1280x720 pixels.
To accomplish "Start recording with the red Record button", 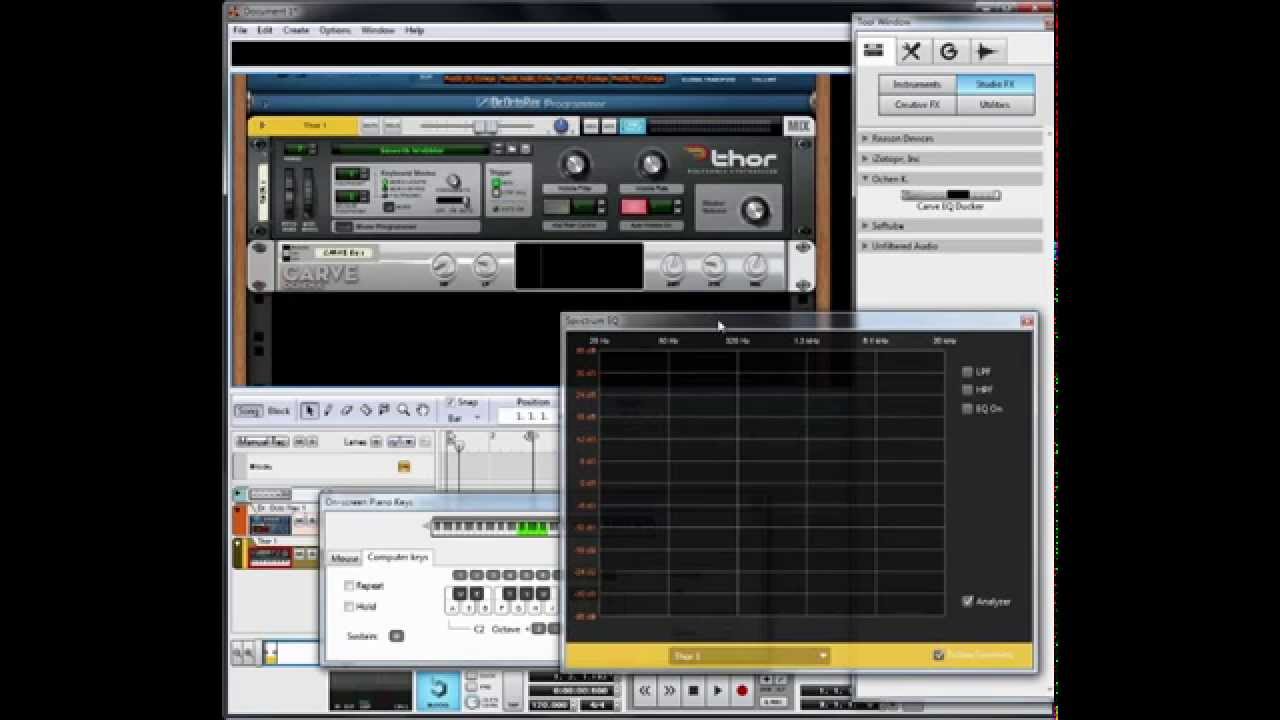I will coord(742,690).
